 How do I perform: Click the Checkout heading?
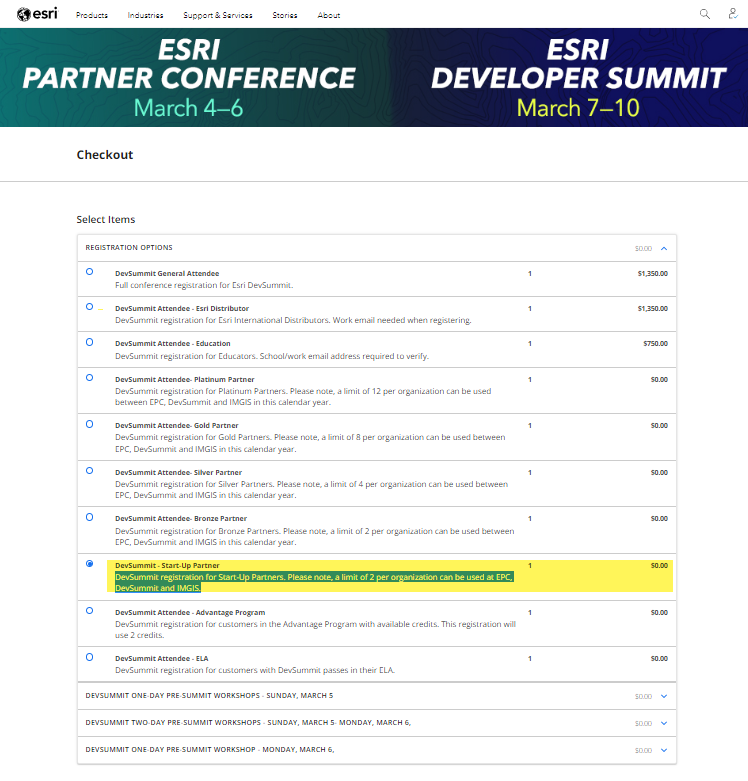pos(105,155)
